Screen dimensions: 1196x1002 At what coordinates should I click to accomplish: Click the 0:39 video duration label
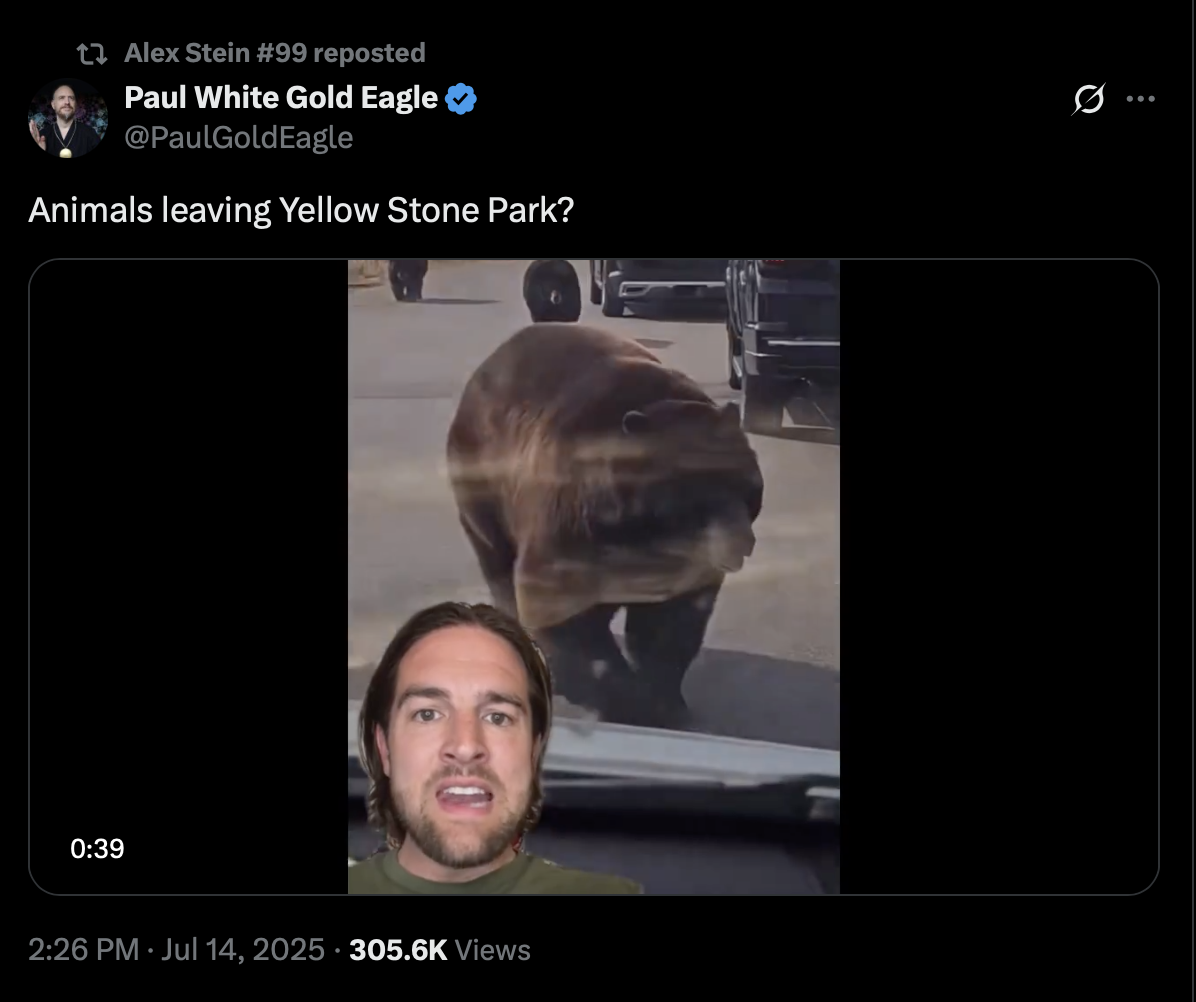pos(97,849)
